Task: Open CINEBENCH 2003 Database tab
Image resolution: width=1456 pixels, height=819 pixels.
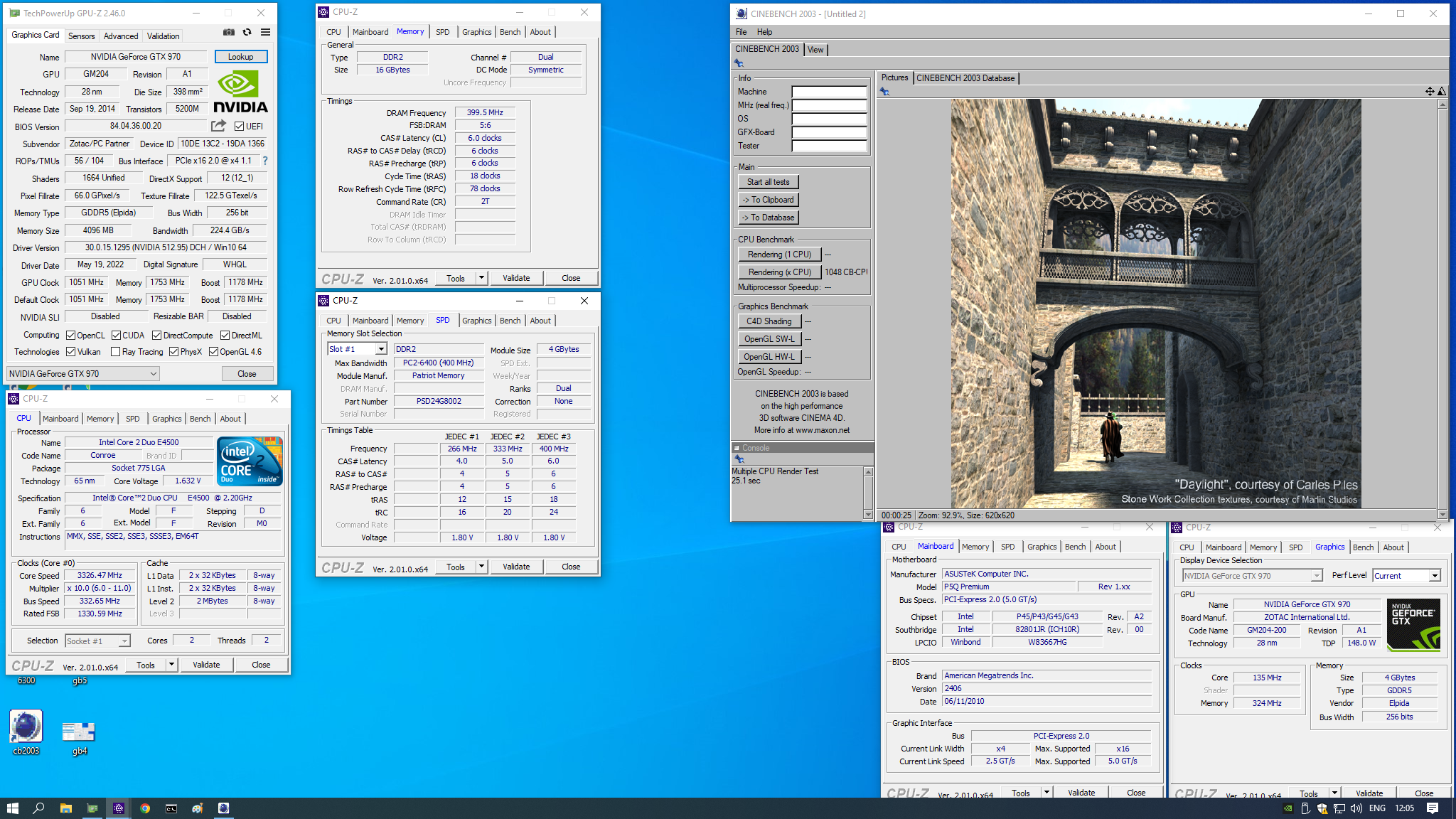Action: (965, 78)
